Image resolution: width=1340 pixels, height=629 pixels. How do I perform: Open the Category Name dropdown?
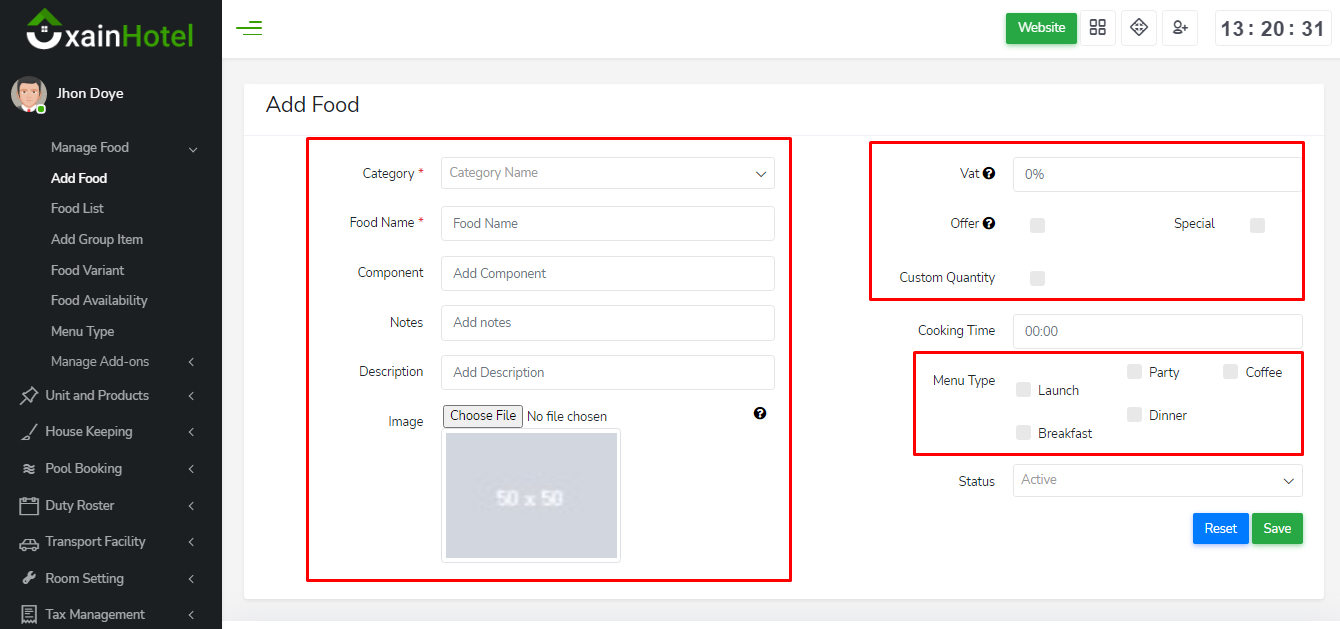point(607,173)
